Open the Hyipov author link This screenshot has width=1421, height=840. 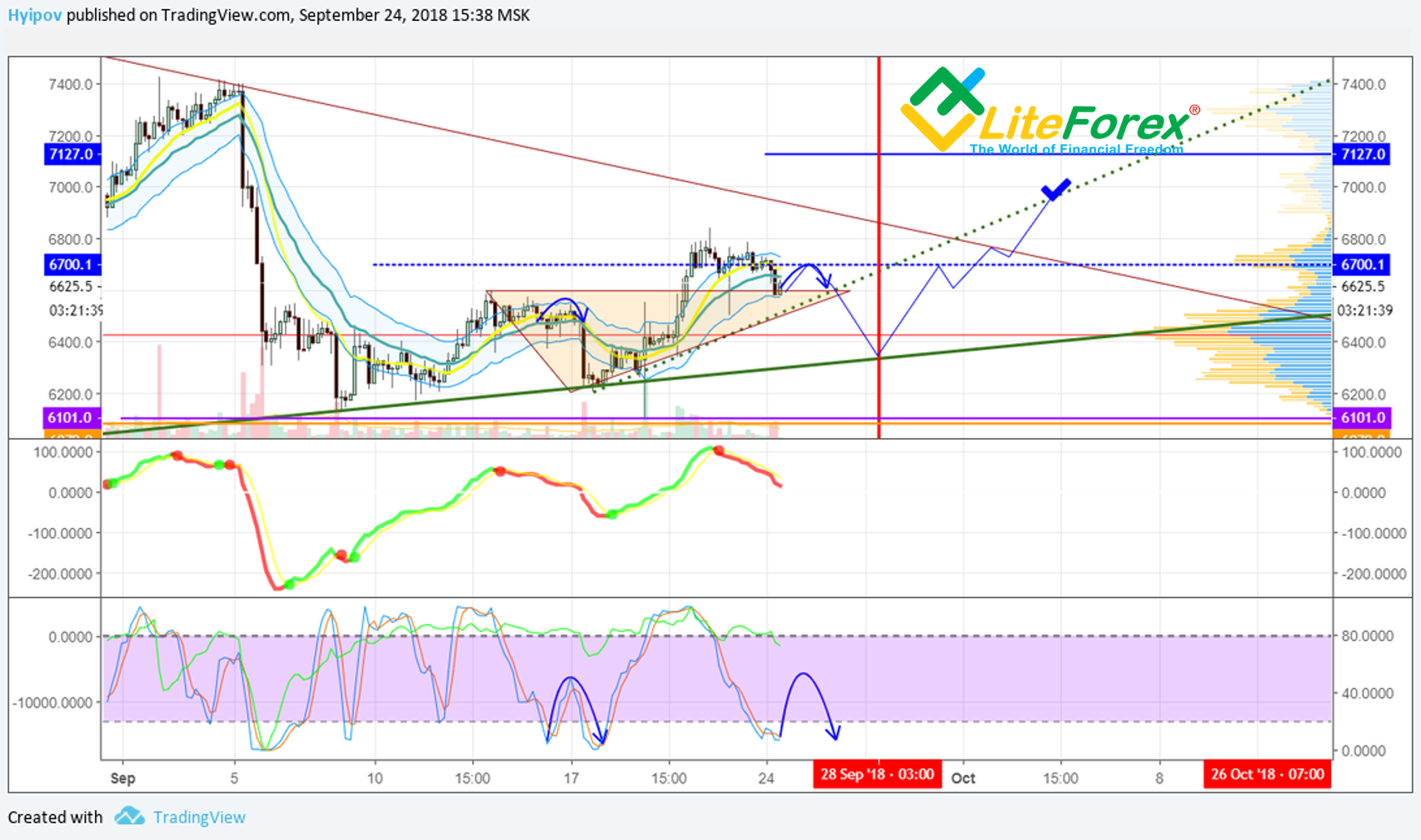pos(34,15)
